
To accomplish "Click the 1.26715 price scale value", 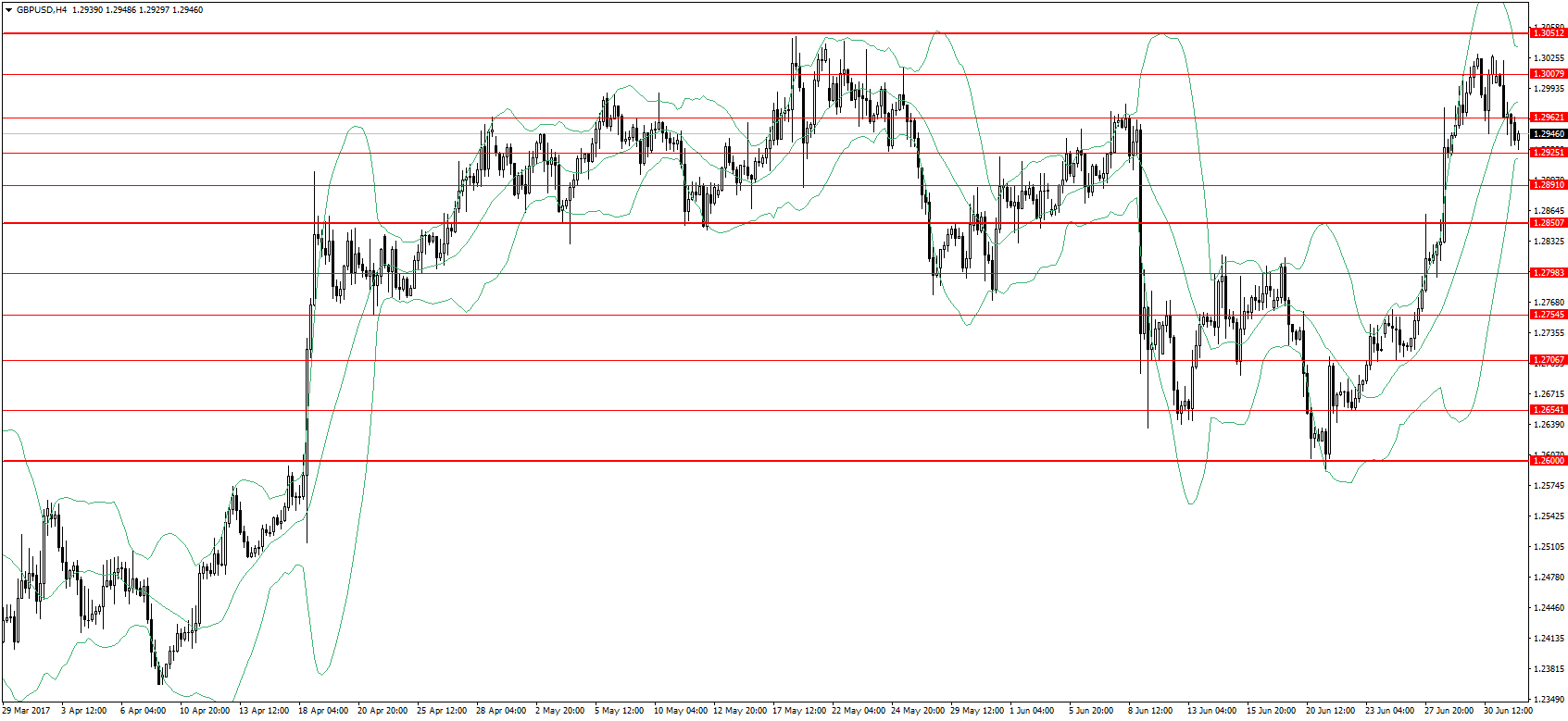I will coord(1549,394).
